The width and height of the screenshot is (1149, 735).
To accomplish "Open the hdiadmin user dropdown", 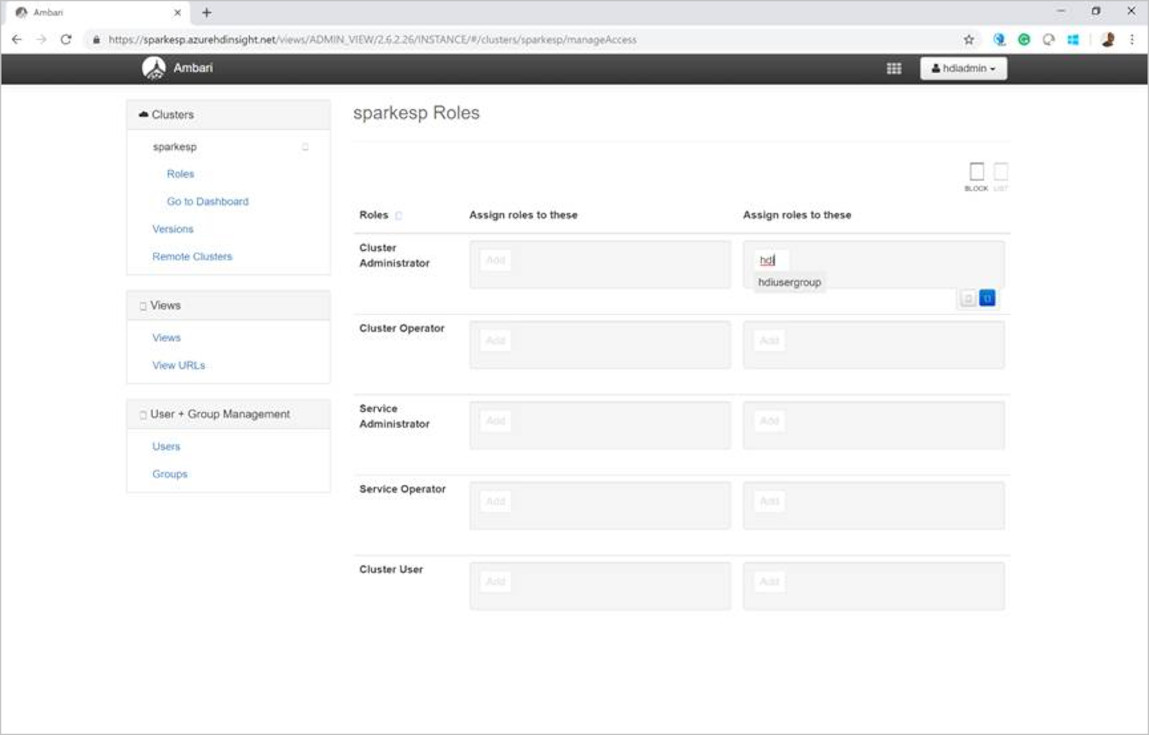I will point(964,68).
